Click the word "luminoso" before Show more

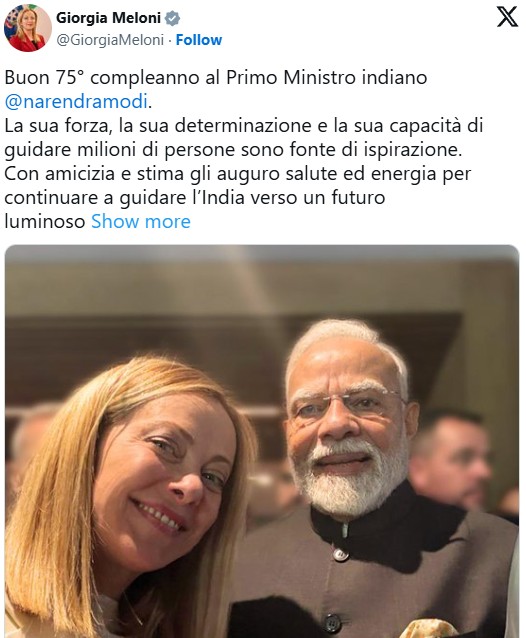45,222
